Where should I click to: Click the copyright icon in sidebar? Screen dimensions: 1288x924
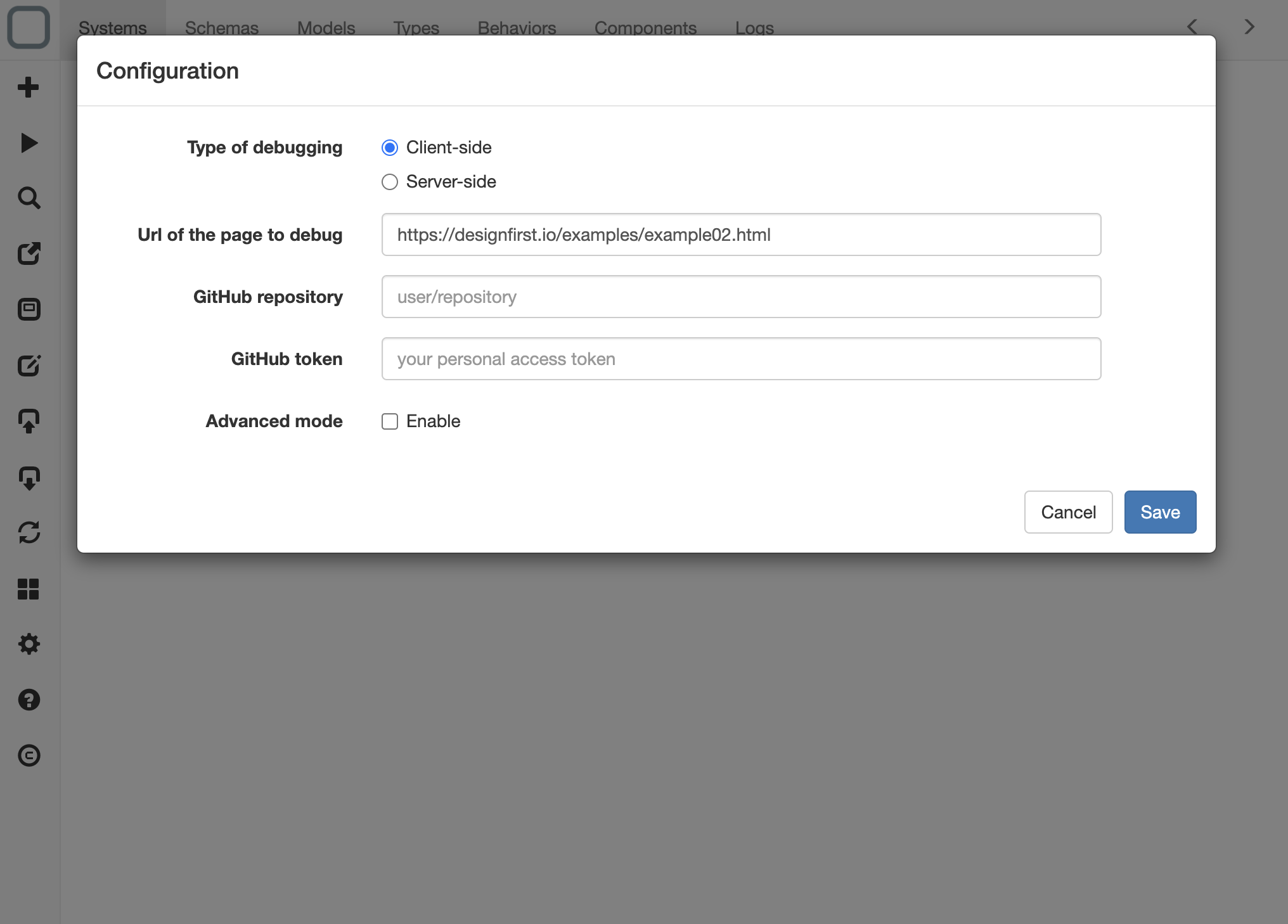(x=29, y=755)
